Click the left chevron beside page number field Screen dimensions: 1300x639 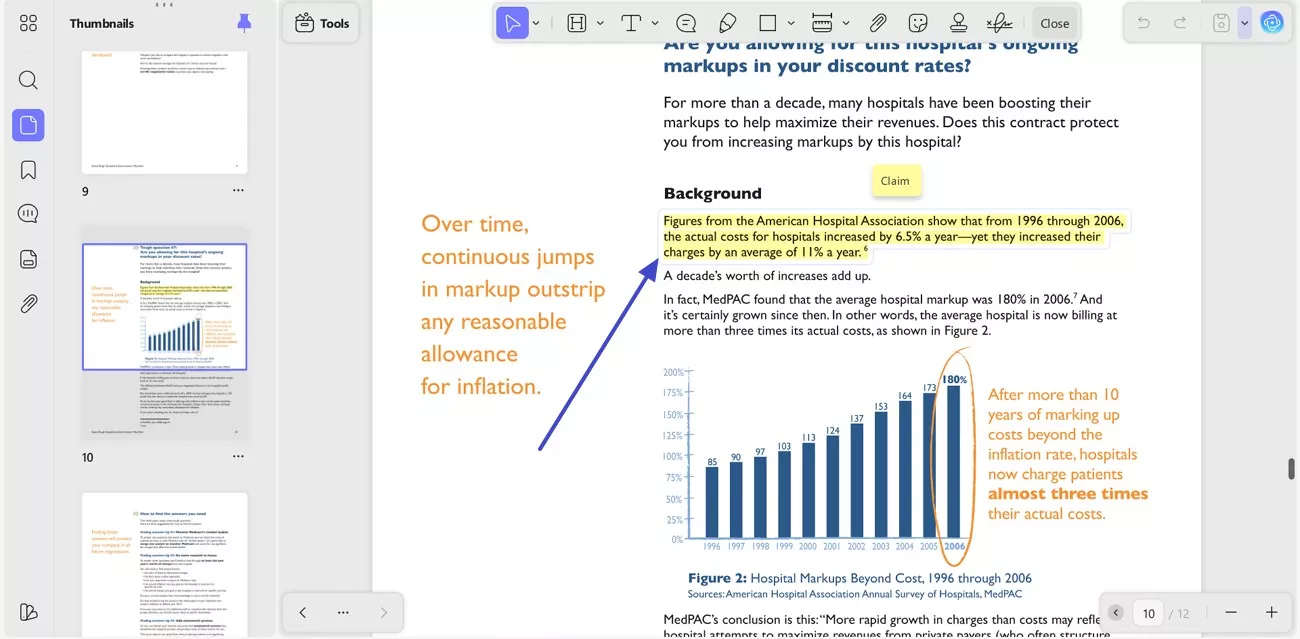click(x=1115, y=613)
